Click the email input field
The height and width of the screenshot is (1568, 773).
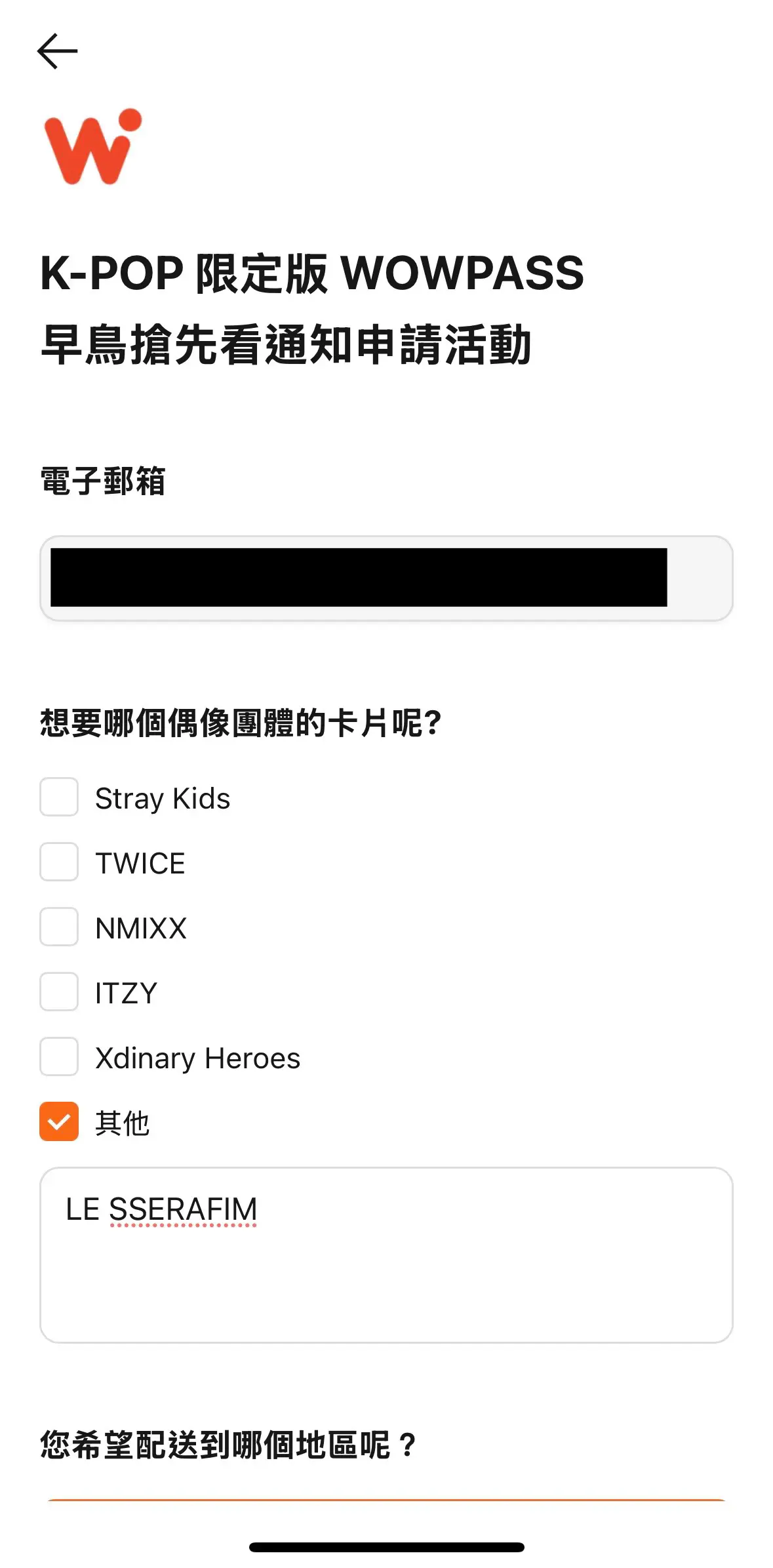tap(386, 578)
